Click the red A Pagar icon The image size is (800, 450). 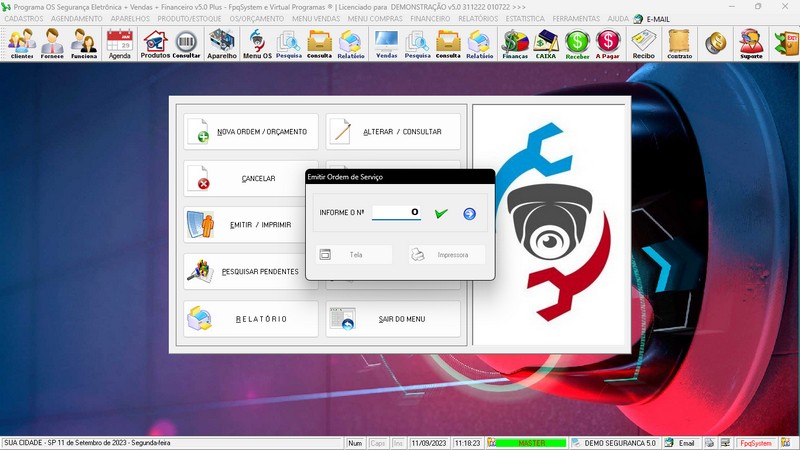(x=608, y=43)
